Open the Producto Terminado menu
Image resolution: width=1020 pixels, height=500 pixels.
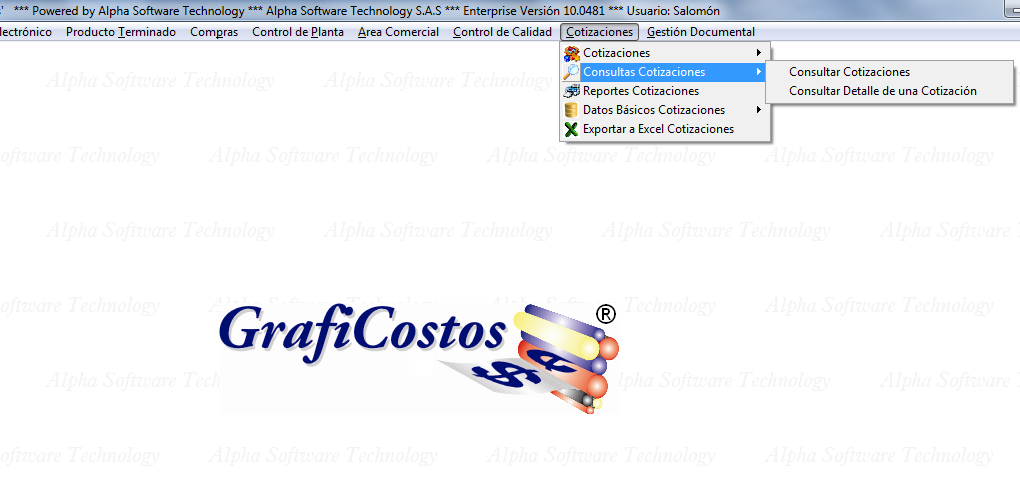point(121,32)
